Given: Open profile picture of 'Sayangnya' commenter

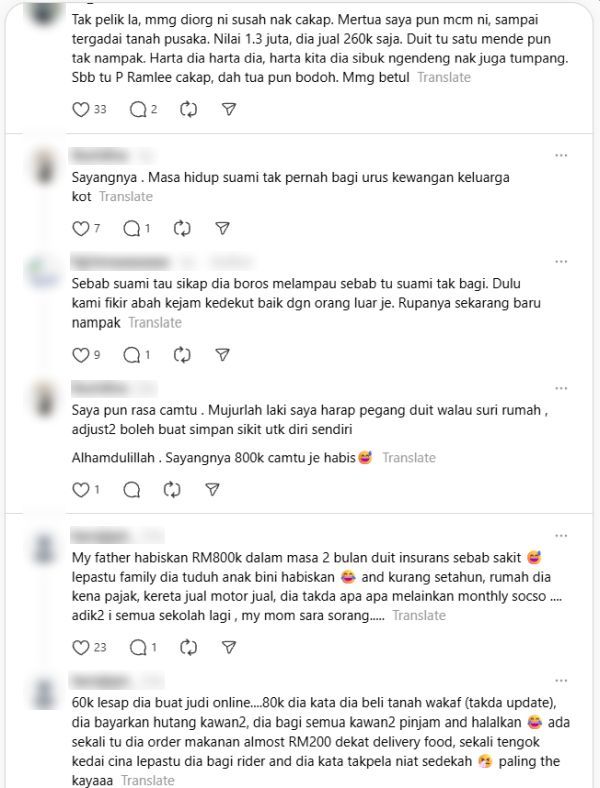Looking at the screenshot, I should (x=44, y=166).
